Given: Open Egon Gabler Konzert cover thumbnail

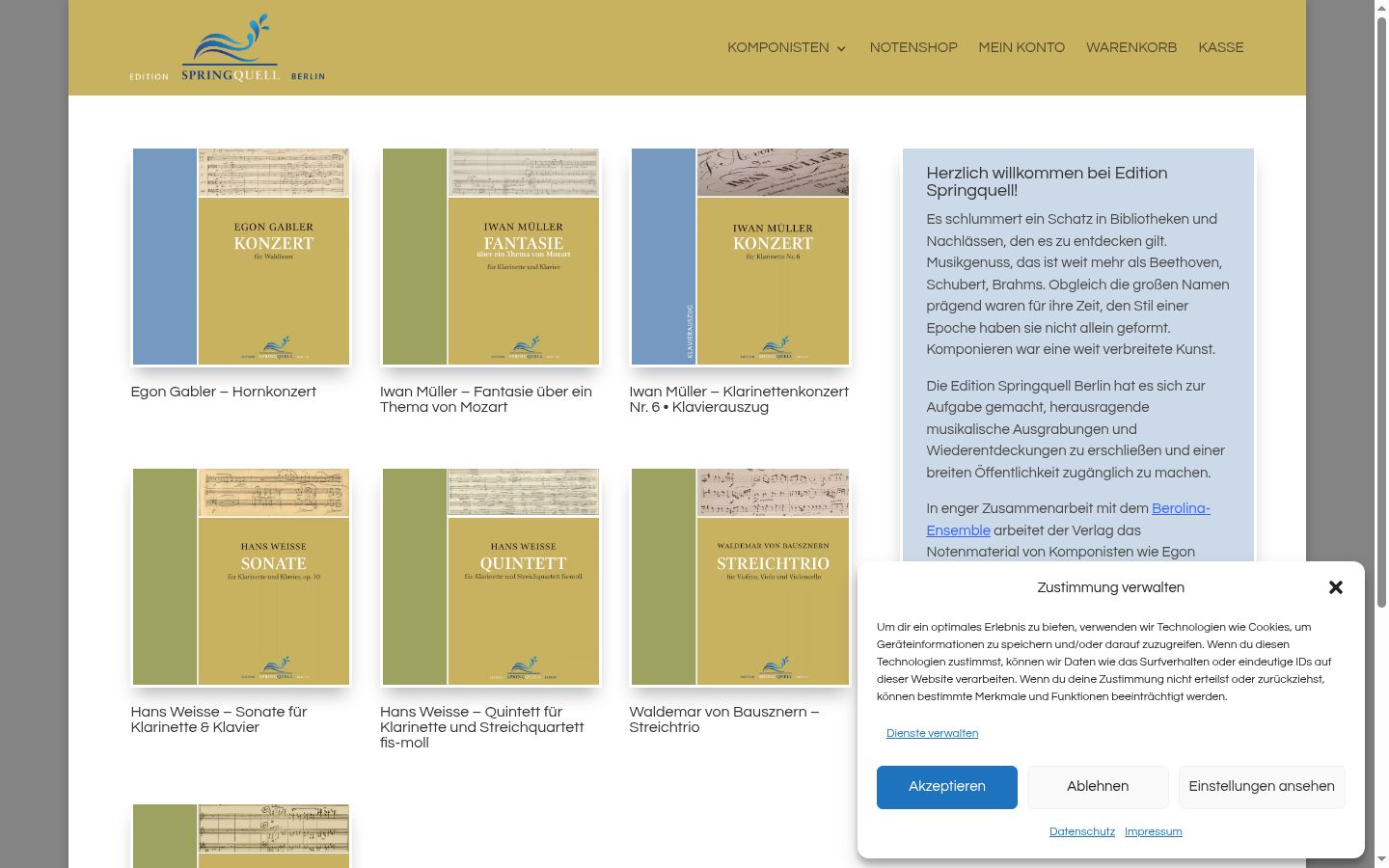Looking at the screenshot, I should [x=241, y=257].
